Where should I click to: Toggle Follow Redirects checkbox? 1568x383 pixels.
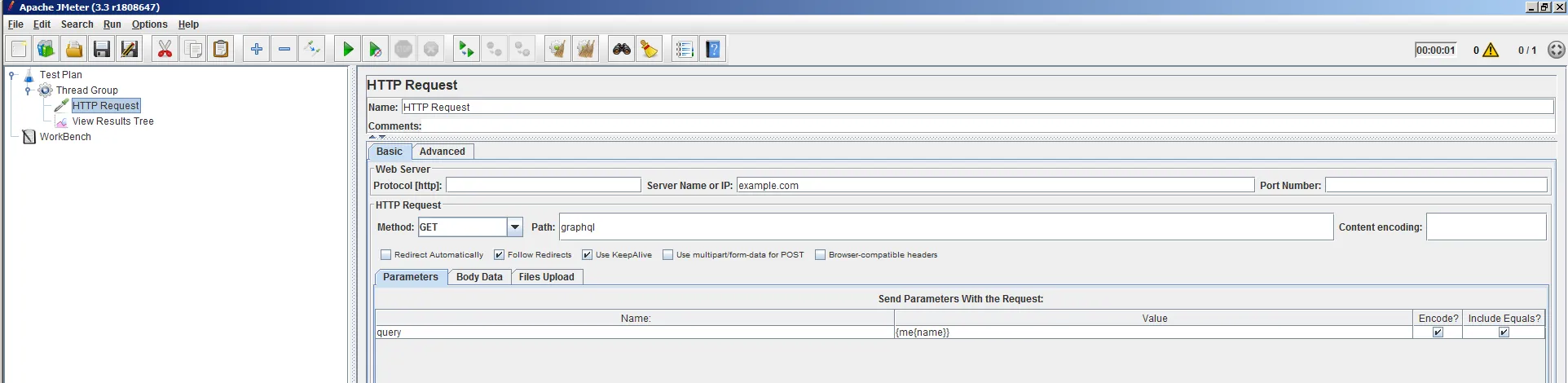(x=500, y=255)
